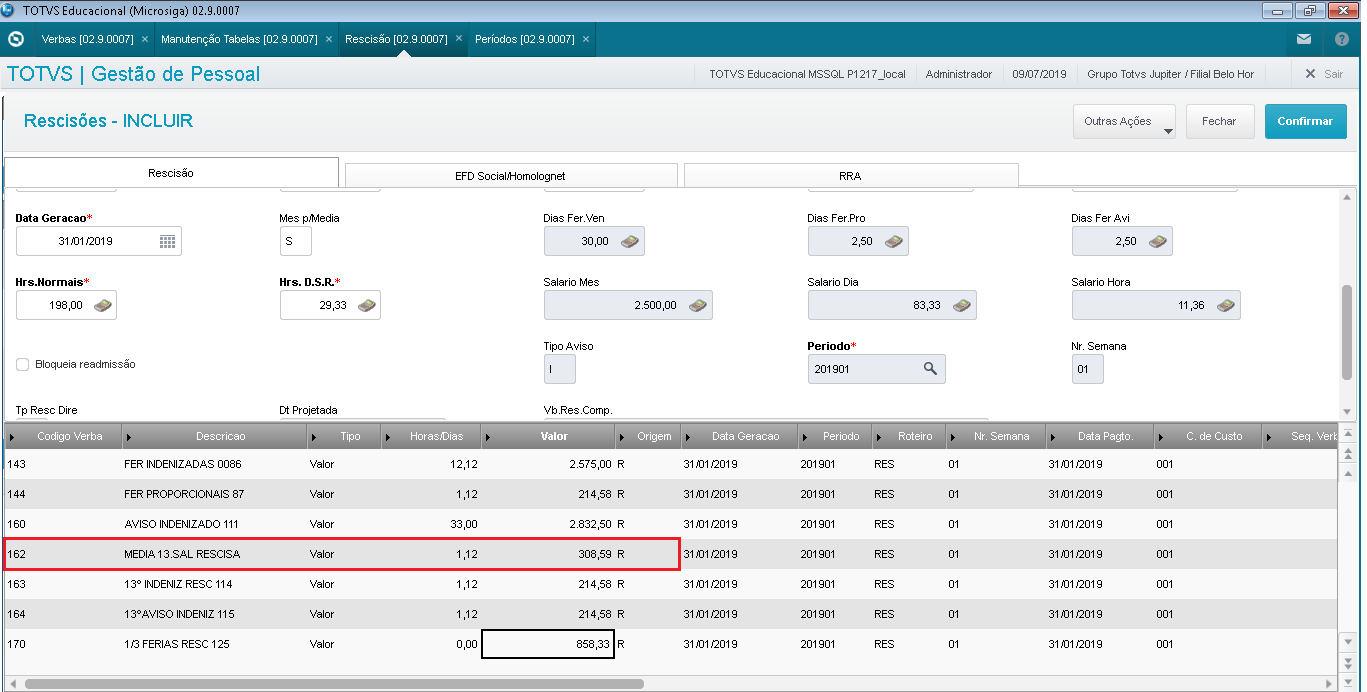
Task: Select row 160 AVISO INDENIZADO 111
Action: (x=671, y=524)
